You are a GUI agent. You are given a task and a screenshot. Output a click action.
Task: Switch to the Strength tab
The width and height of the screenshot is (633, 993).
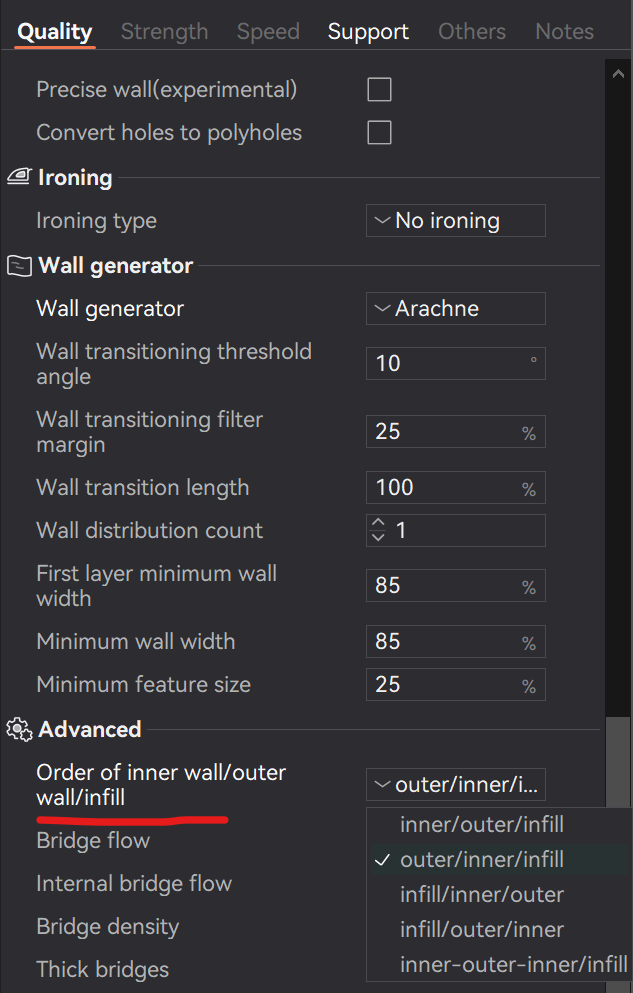click(x=165, y=31)
